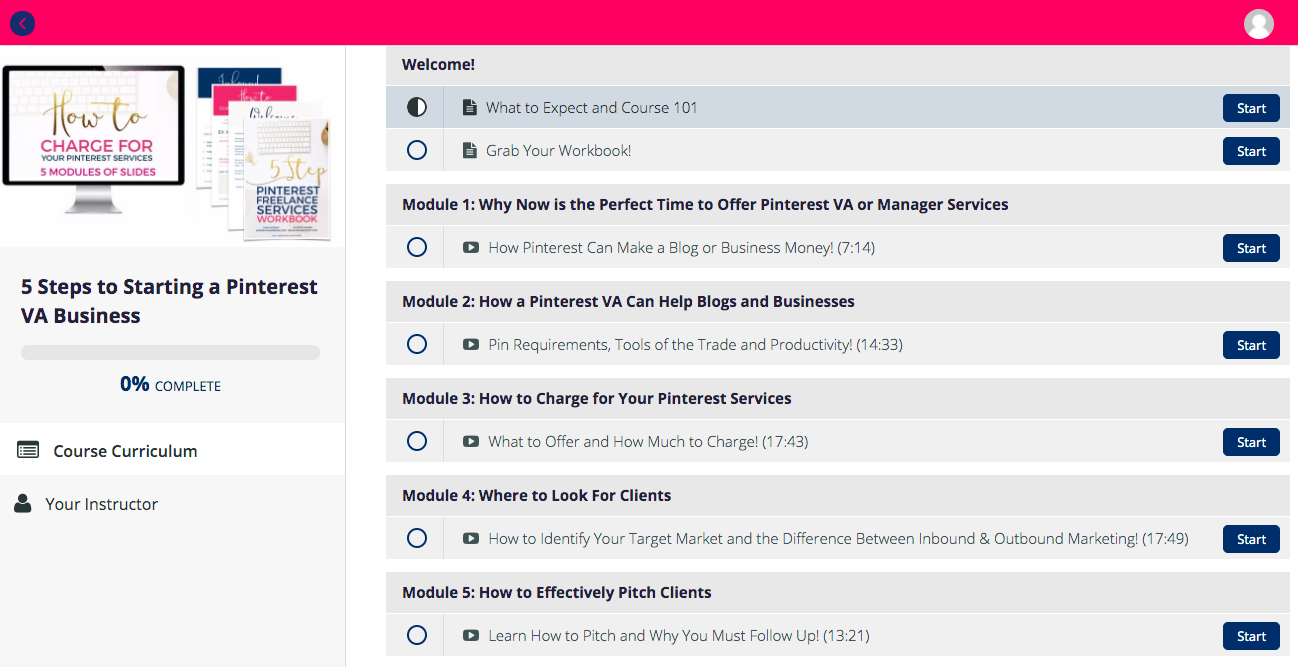Open the user profile avatar
1298x667 pixels.
point(1259,23)
